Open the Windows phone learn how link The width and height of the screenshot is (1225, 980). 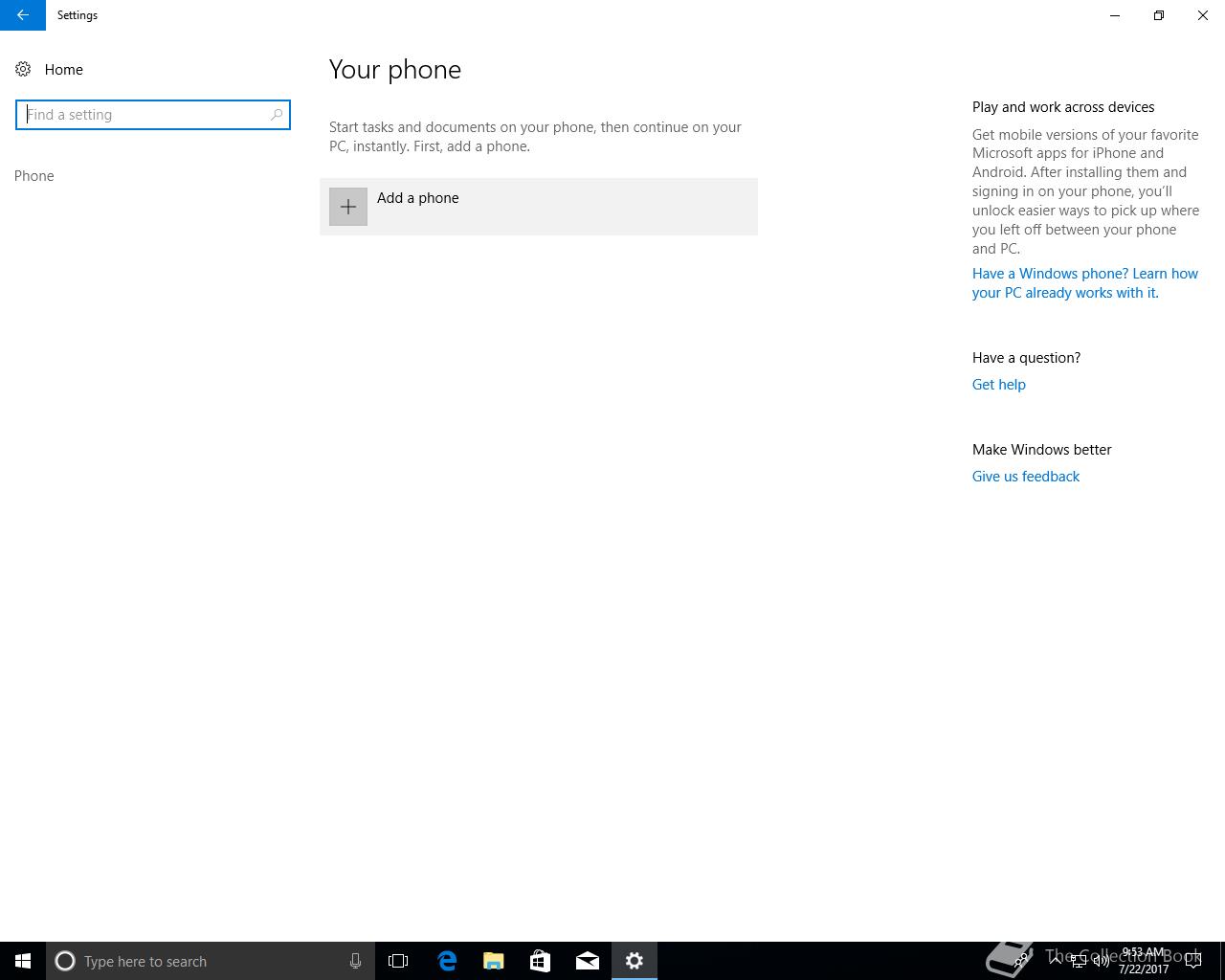(x=1085, y=283)
